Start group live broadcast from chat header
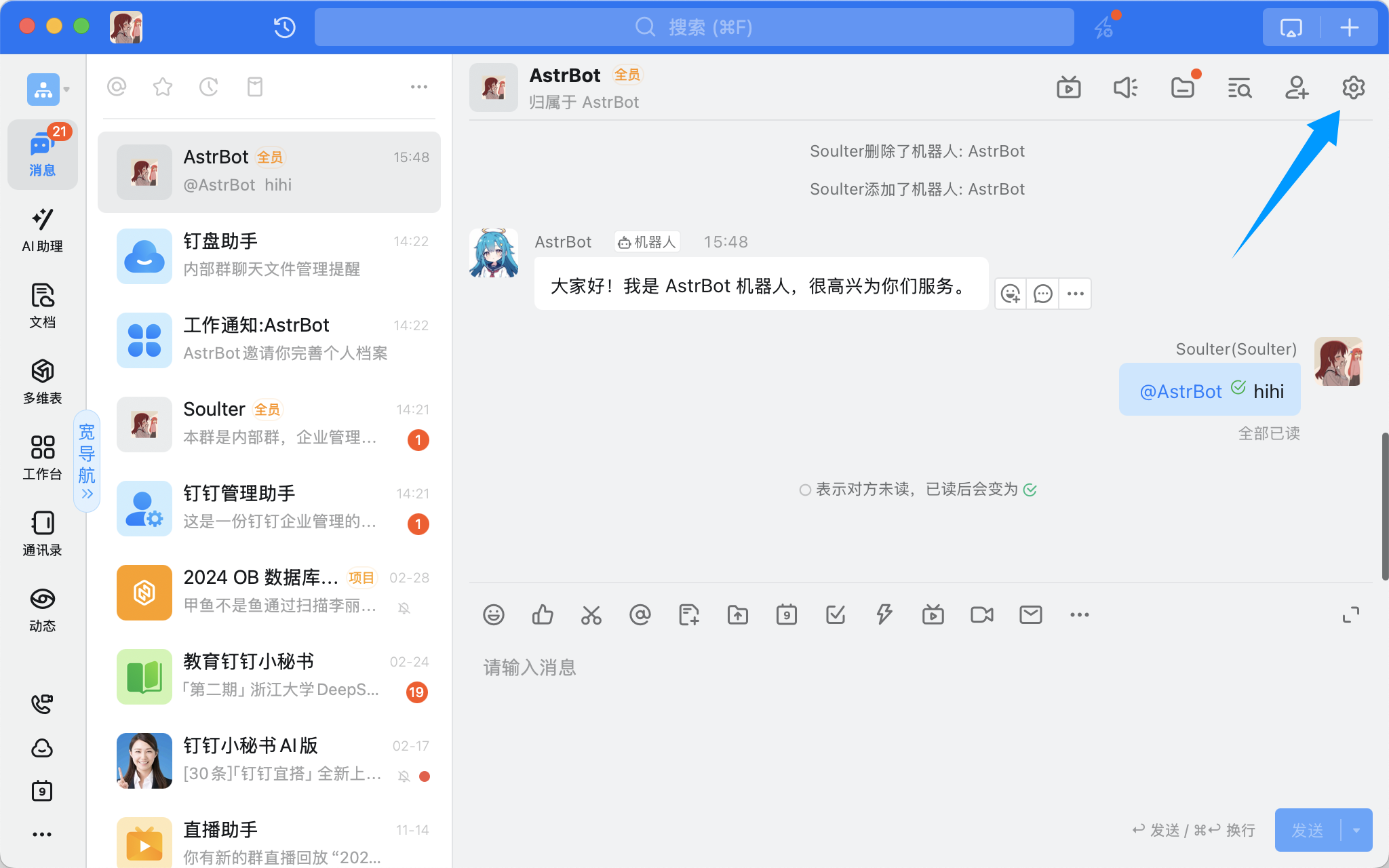 1069,87
